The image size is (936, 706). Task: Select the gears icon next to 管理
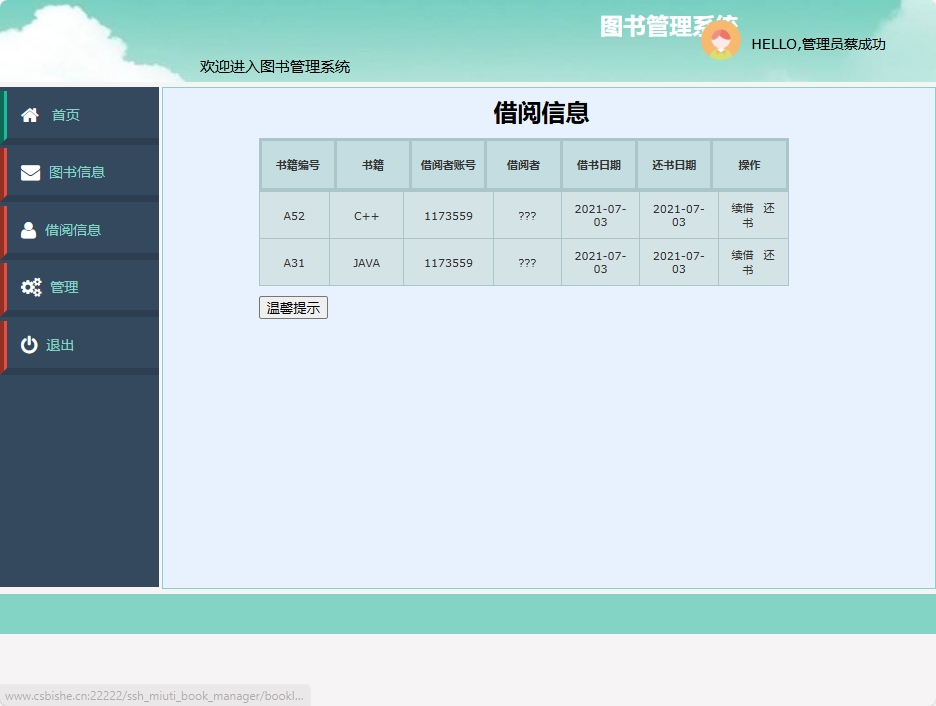click(30, 286)
